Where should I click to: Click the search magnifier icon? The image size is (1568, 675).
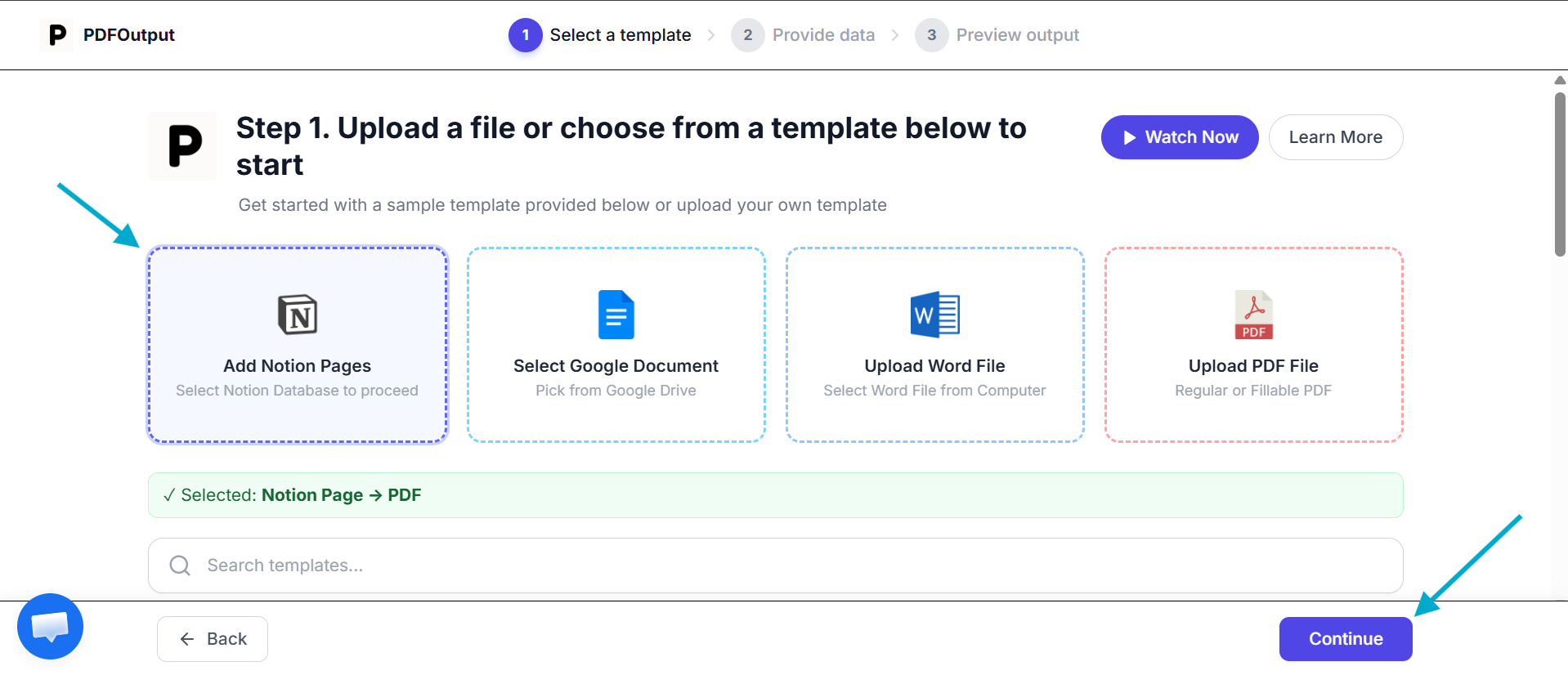tap(180, 565)
